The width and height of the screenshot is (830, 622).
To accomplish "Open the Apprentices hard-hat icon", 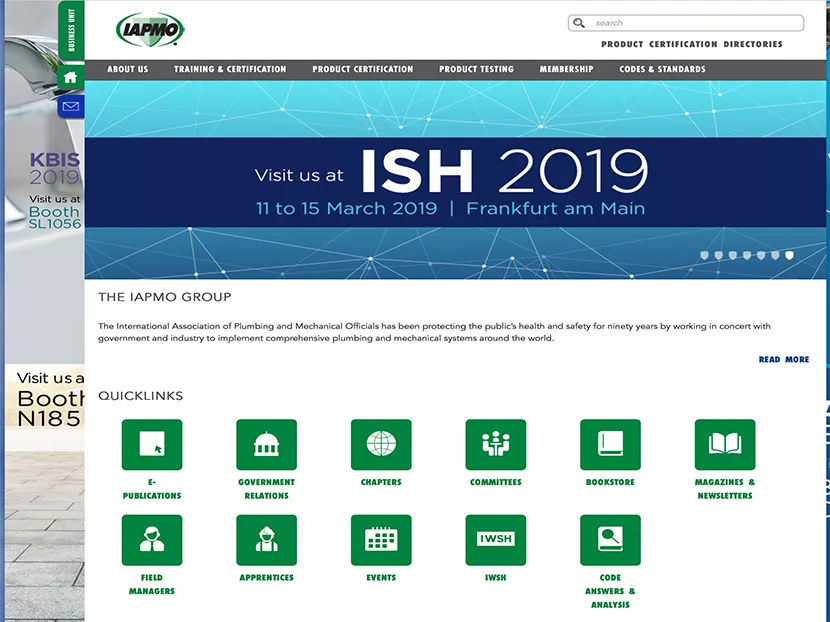I will tap(265, 539).
